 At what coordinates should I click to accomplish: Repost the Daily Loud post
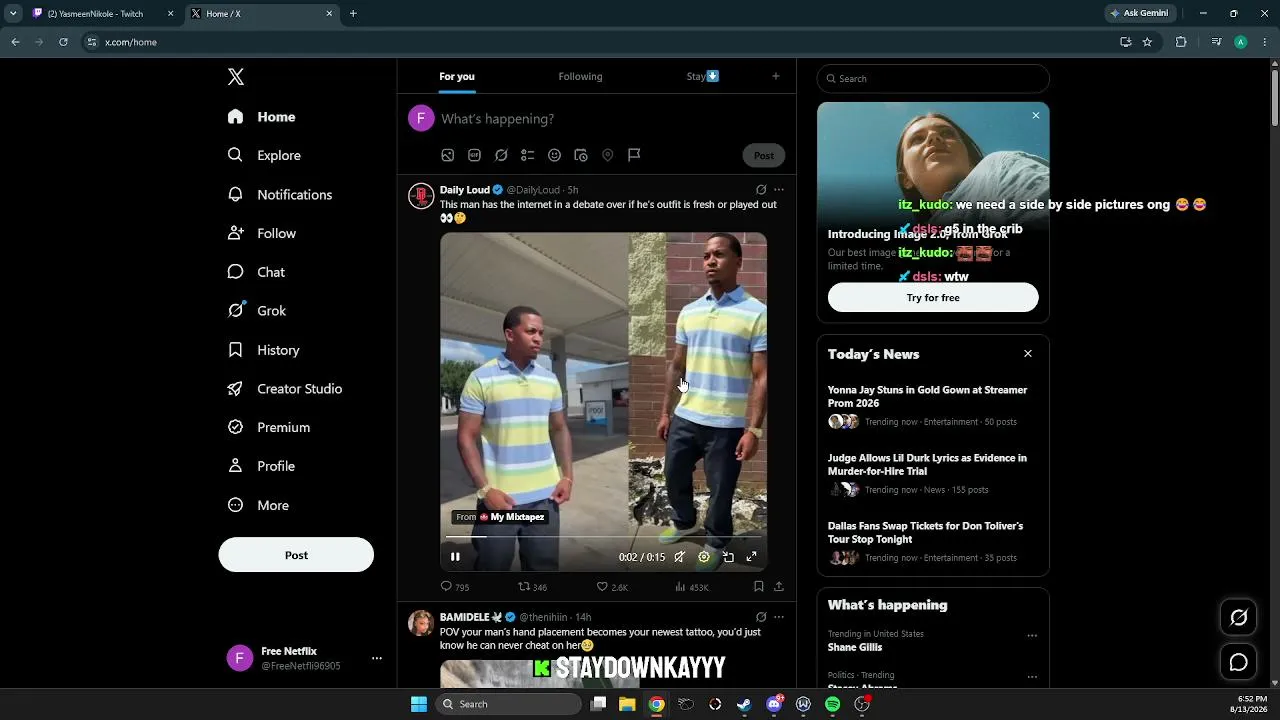[x=532, y=587]
